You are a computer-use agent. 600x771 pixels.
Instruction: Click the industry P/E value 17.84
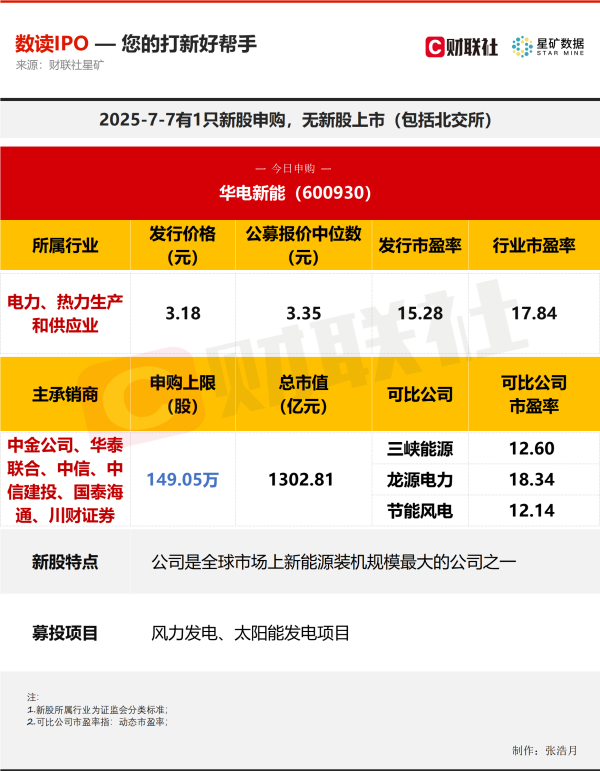pos(534,313)
